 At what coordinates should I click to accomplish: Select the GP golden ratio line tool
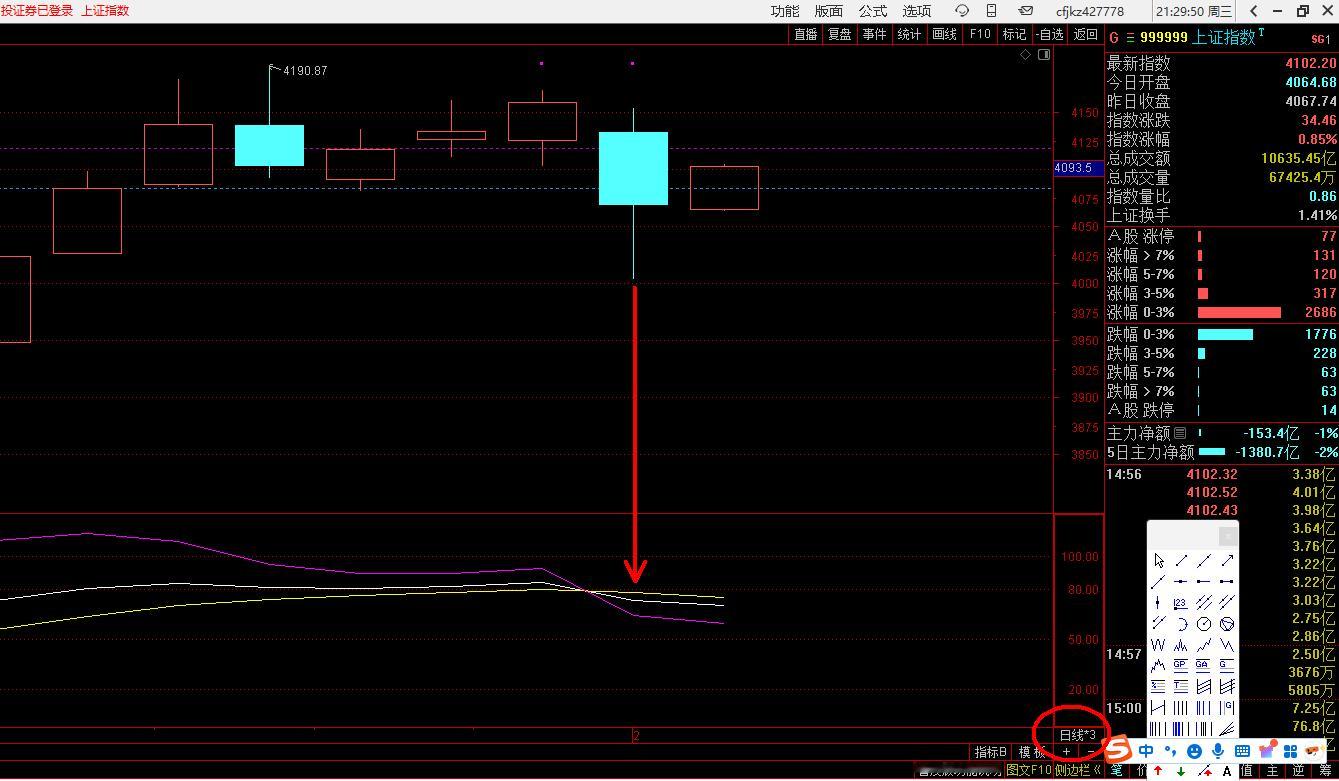[1181, 665]
